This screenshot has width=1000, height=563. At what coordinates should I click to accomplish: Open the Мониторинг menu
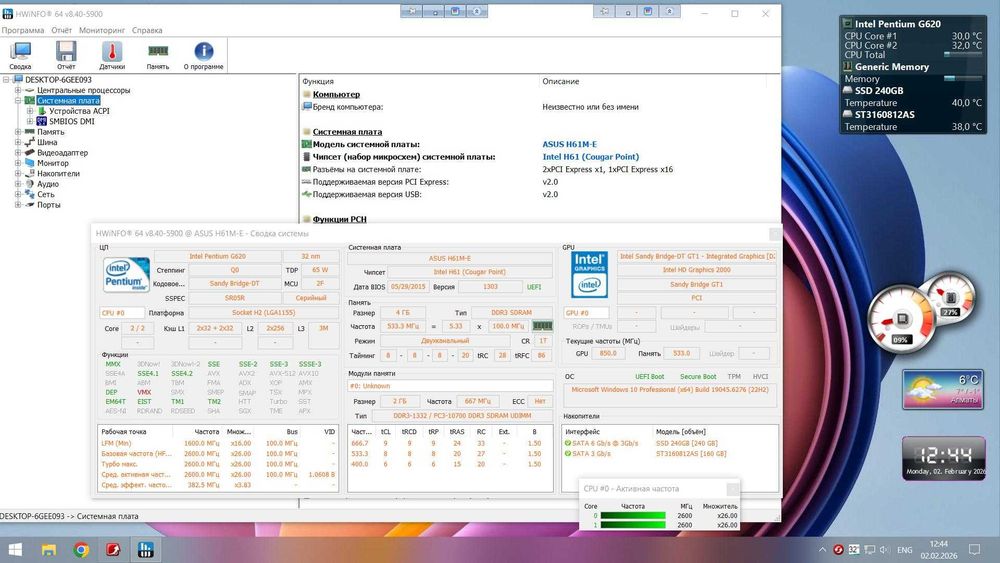point(102,30)
